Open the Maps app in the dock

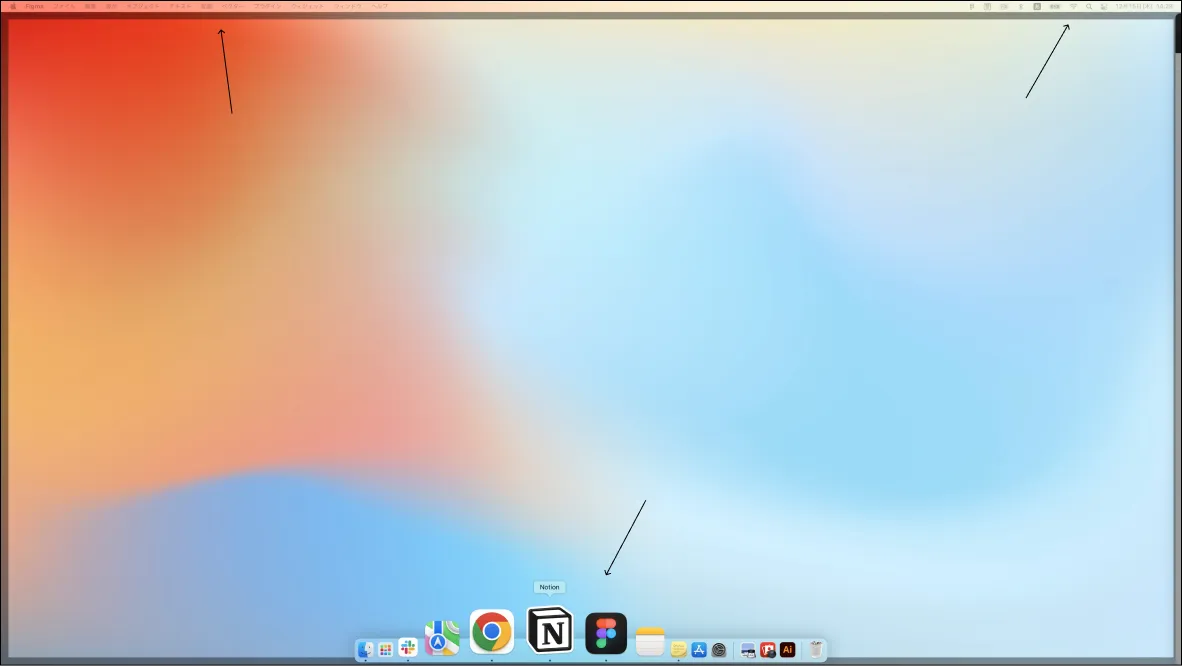[441, 638]
